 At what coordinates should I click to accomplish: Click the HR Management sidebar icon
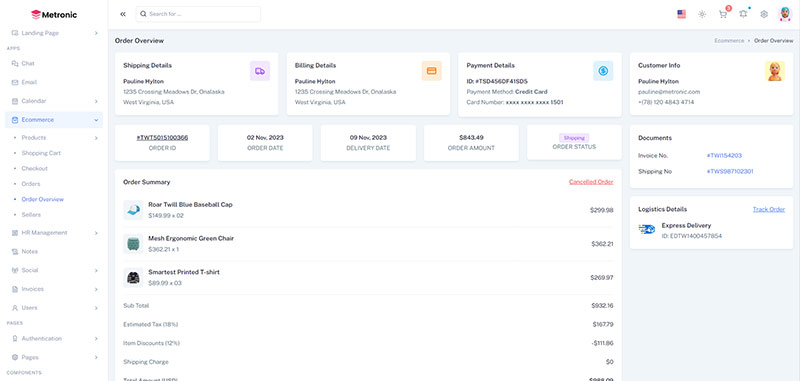(15, 233)
